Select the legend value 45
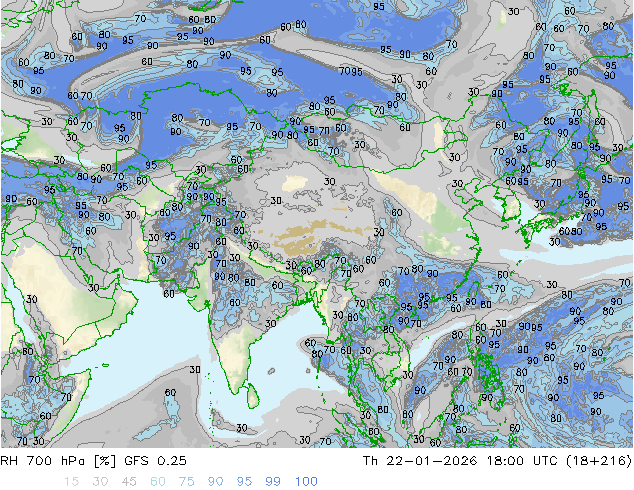This screenshot has width=634, height=490. (x=129, y=481)
